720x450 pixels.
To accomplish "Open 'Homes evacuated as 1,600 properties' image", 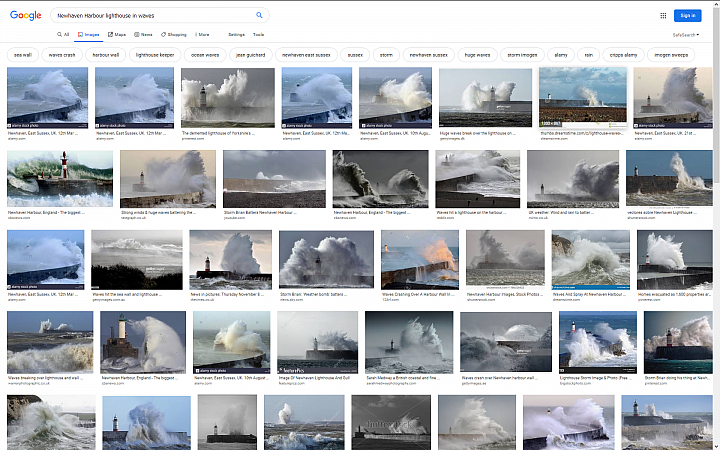I will [675, 260].
